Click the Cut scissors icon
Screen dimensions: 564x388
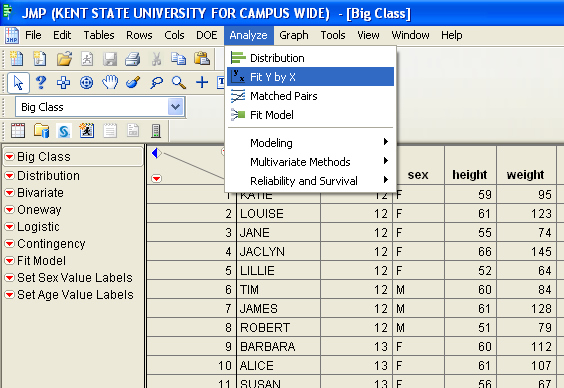coord(156,59)
